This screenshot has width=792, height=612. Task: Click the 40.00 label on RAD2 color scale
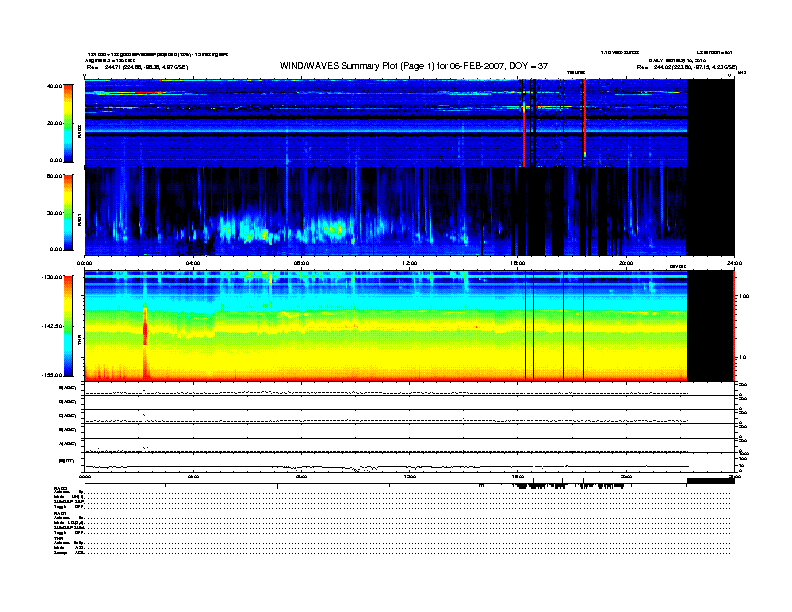tap(54, 87)
